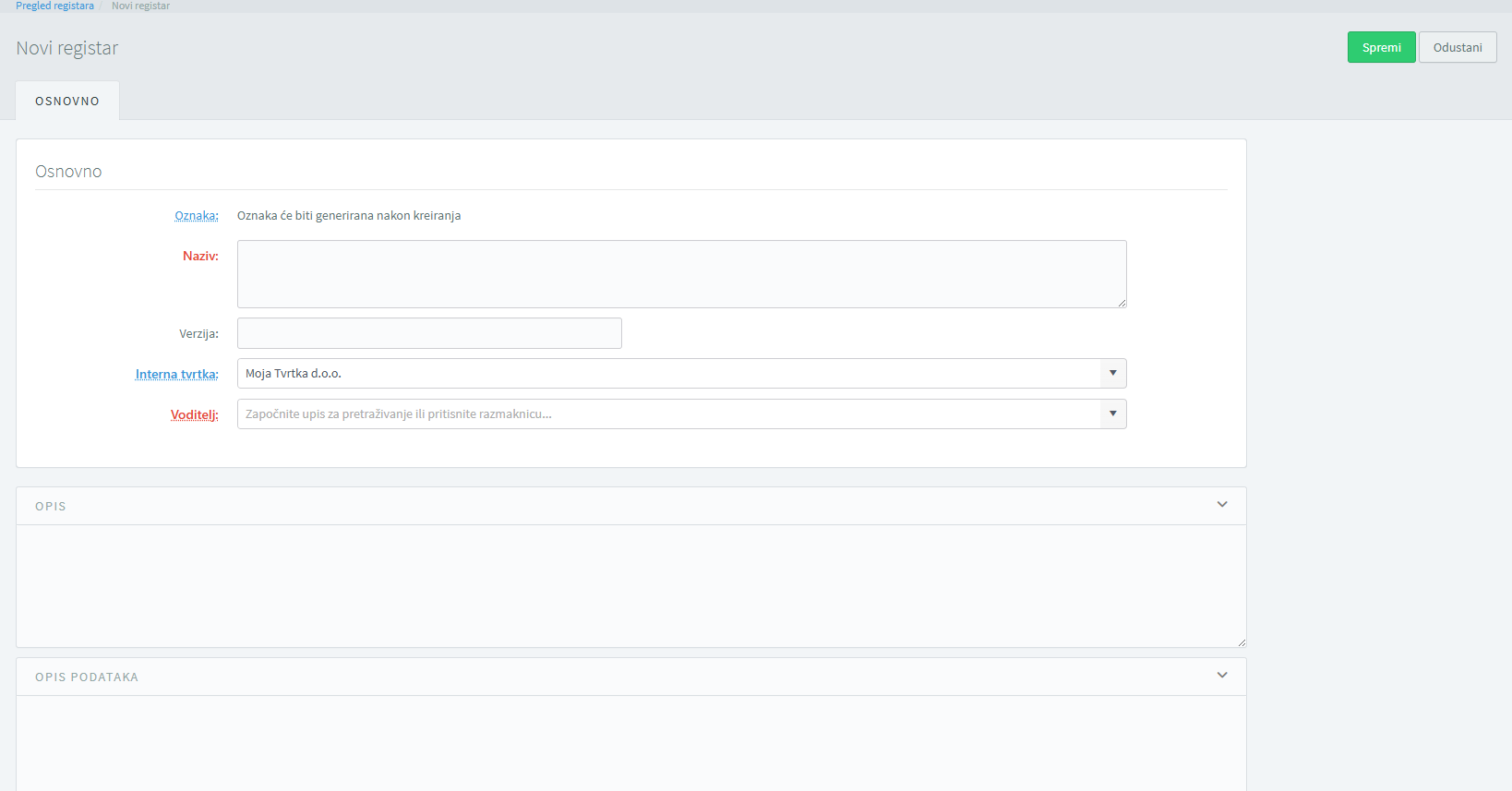1512x791 pixels.
Task: Open the Interna tvrtka dropdown arrow
Action: coord(1112,374)
